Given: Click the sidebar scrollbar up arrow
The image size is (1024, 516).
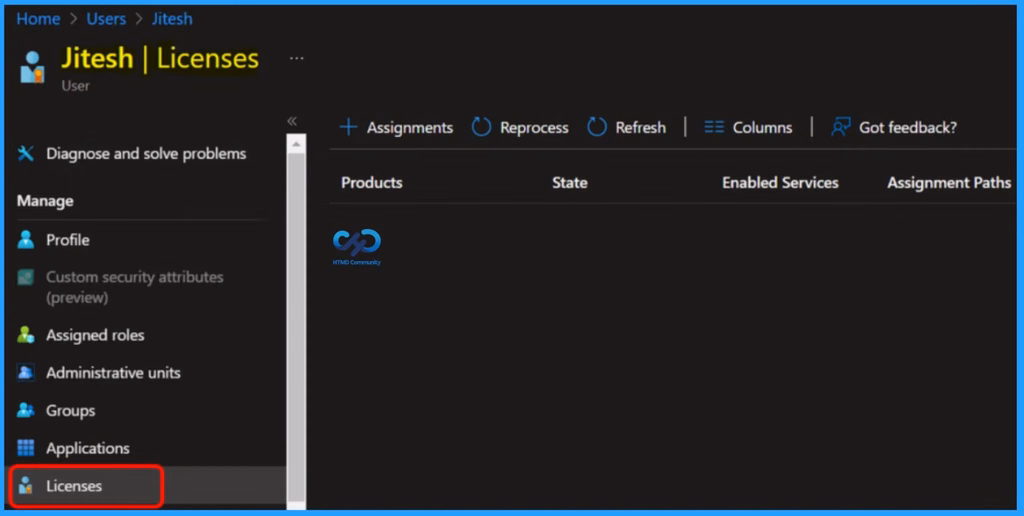Looking at the screenshot, I should coord(296,143).
